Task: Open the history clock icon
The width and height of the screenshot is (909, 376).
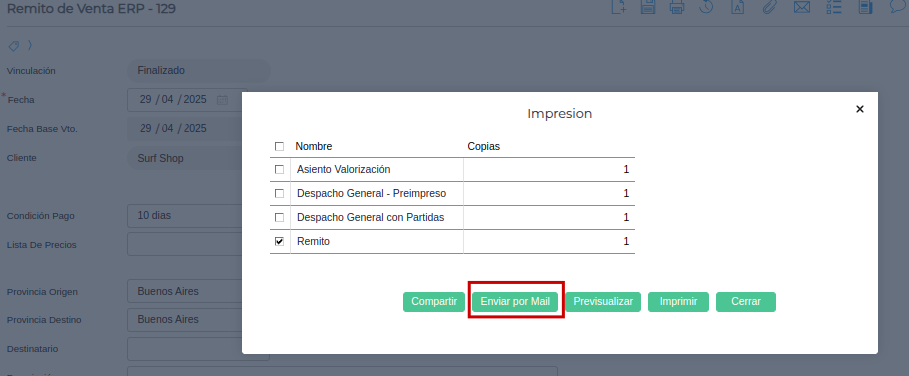Action: (x=706, y=7)
